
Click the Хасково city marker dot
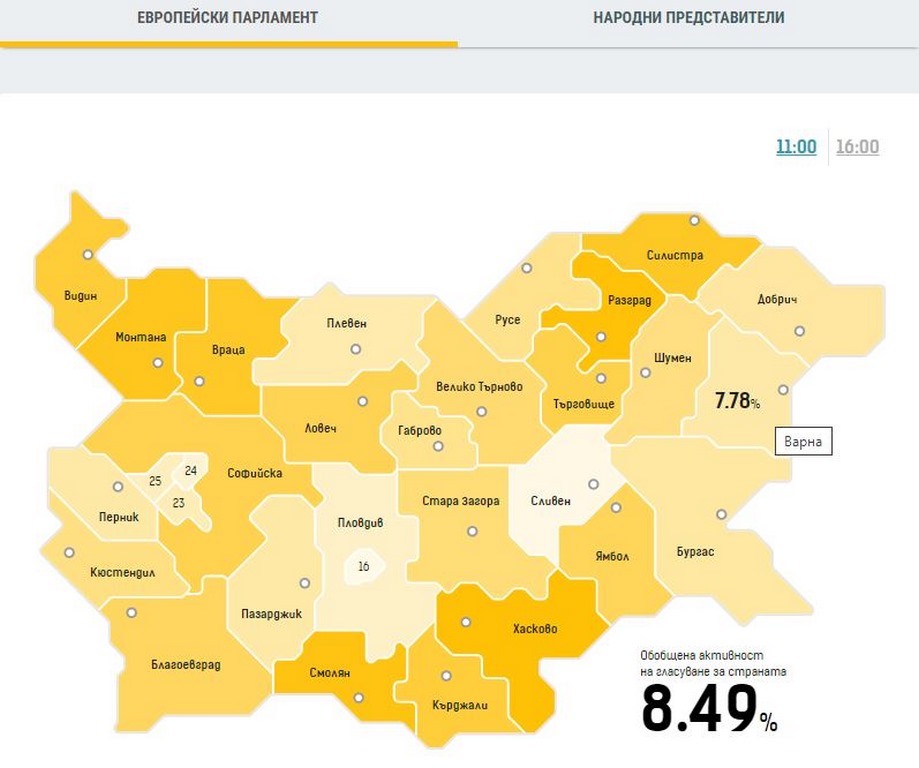pyautogui.click(x=465, y=621)
